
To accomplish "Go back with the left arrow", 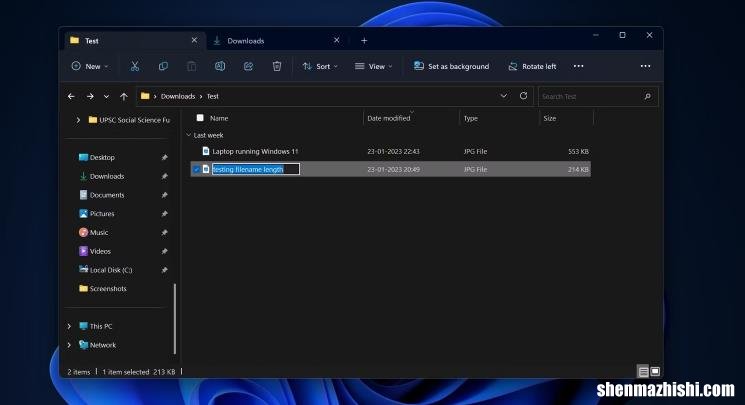I will pos(71,96).
